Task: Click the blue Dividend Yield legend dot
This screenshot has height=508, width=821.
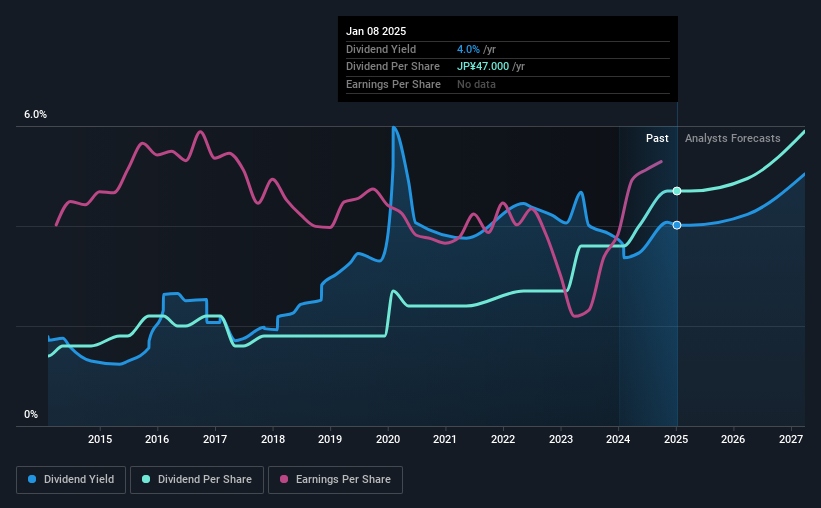Action: pyautogui.click(x=32, y=479)
